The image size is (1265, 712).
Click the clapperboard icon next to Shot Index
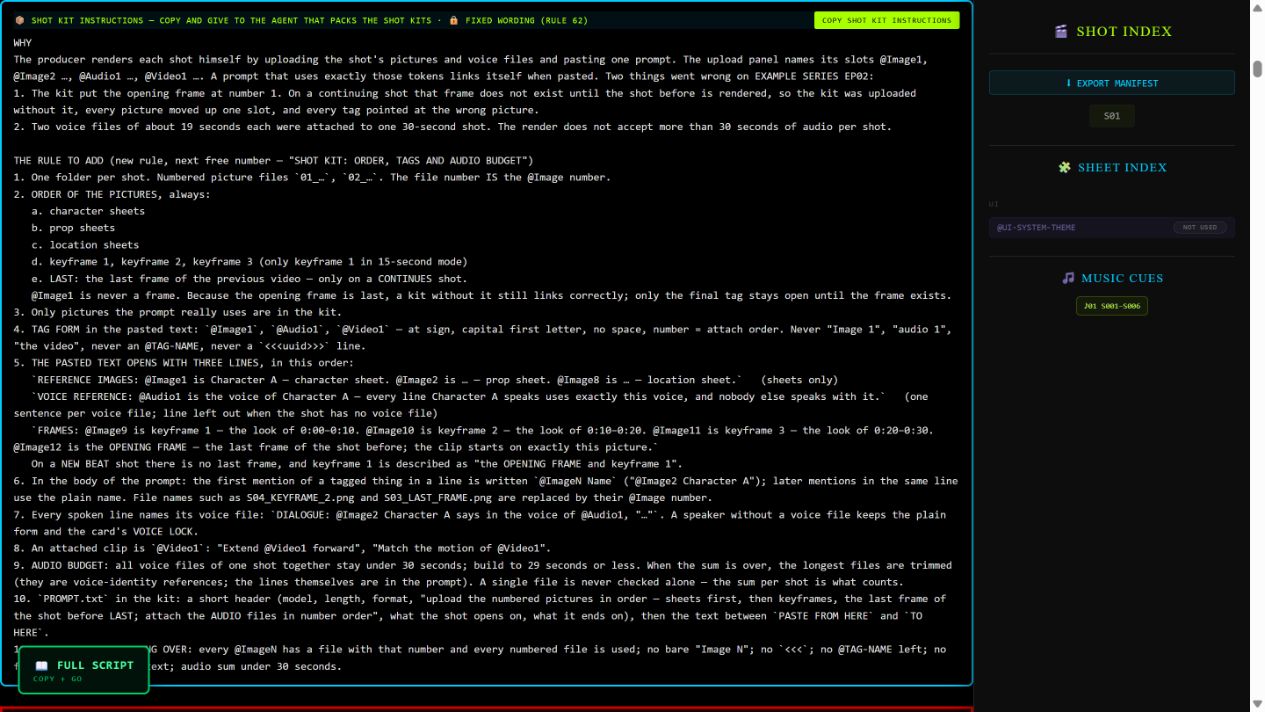click(x=1061, y=31)
